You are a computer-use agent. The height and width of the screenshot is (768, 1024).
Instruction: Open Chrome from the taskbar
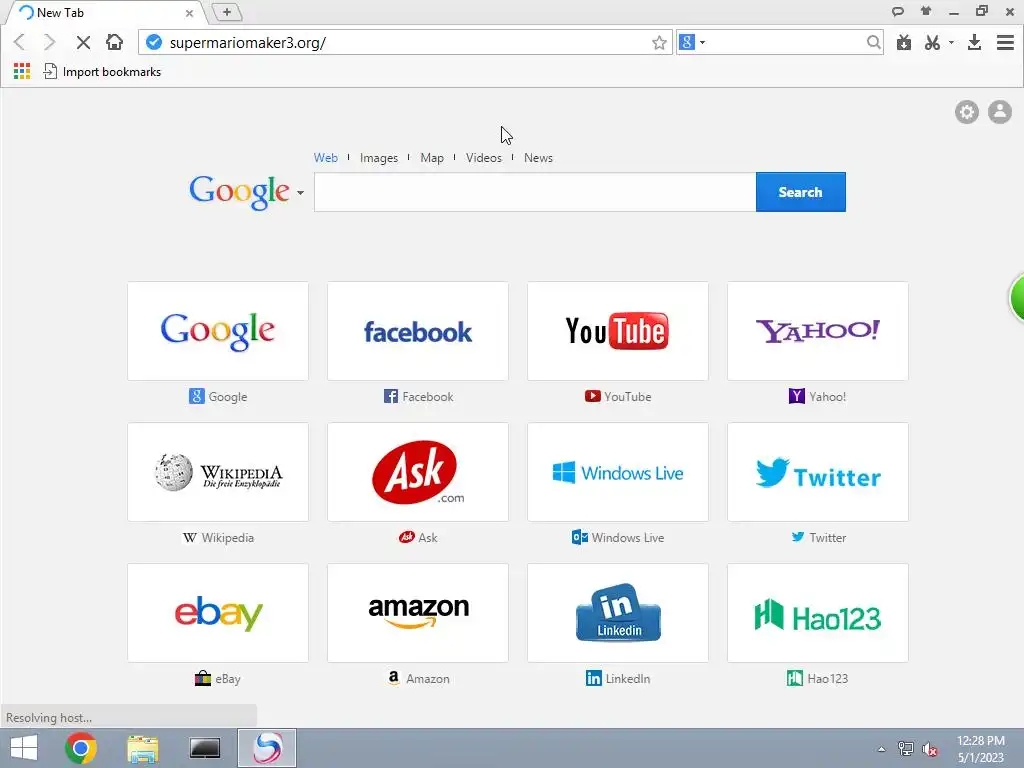click(x=81, y=748)
